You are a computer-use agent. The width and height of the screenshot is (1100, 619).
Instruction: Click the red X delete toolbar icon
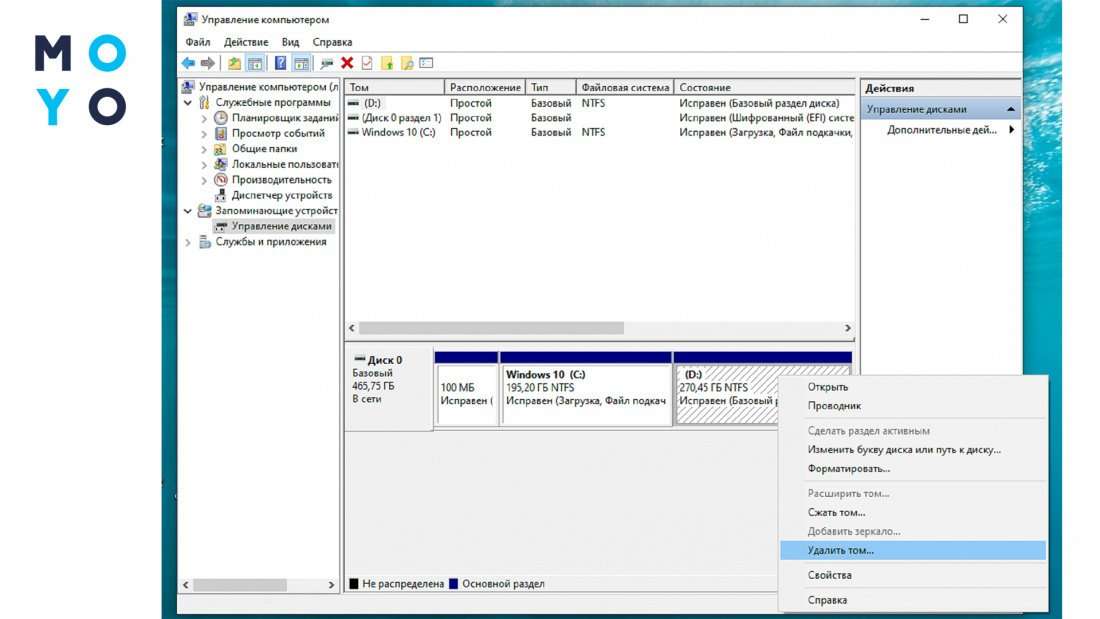point(347,63)
